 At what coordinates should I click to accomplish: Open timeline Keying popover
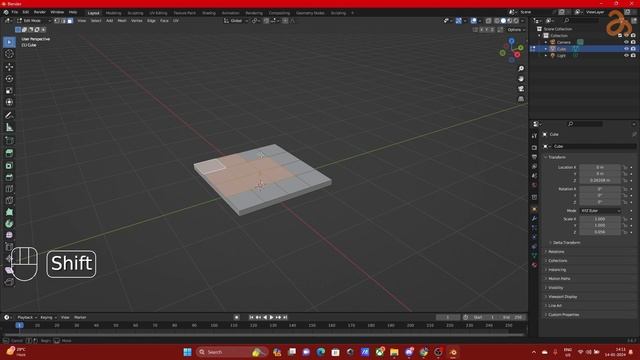48,317
